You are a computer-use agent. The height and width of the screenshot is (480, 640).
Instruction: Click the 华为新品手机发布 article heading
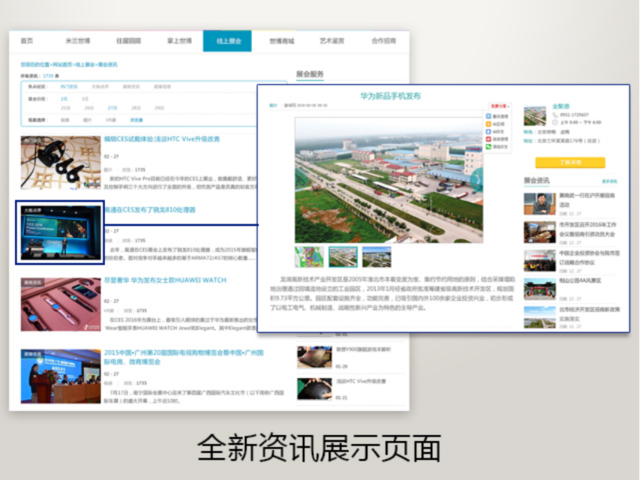tap(390, 96)
